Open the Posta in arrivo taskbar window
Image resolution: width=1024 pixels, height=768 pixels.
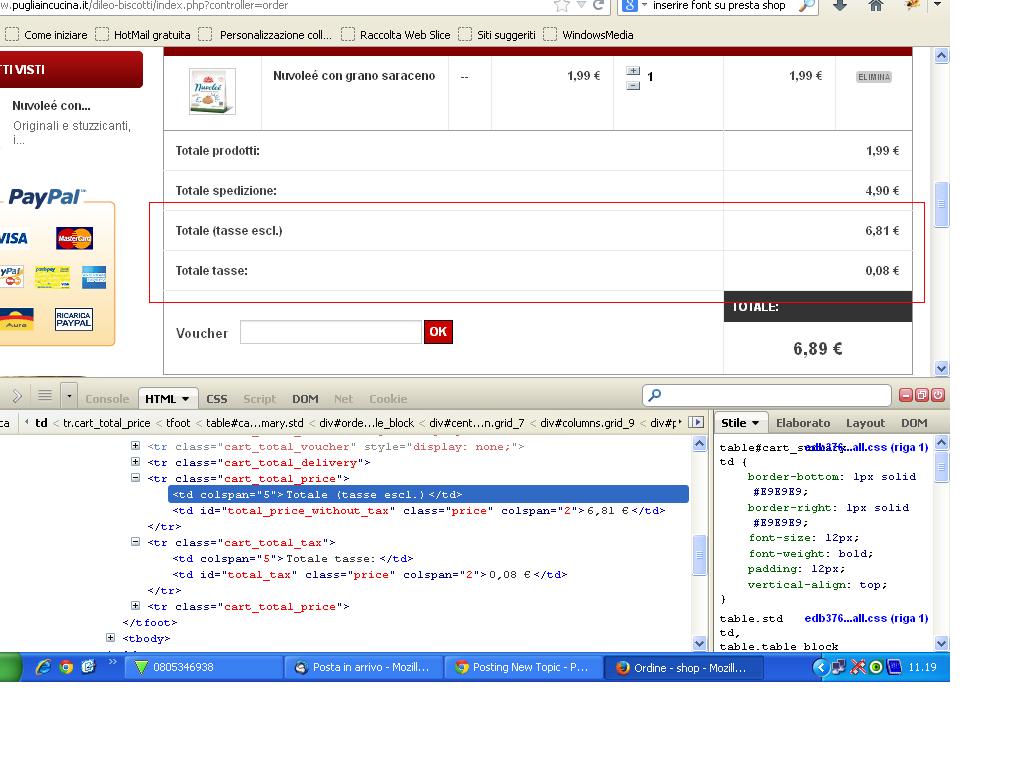[x=364, y=667]
